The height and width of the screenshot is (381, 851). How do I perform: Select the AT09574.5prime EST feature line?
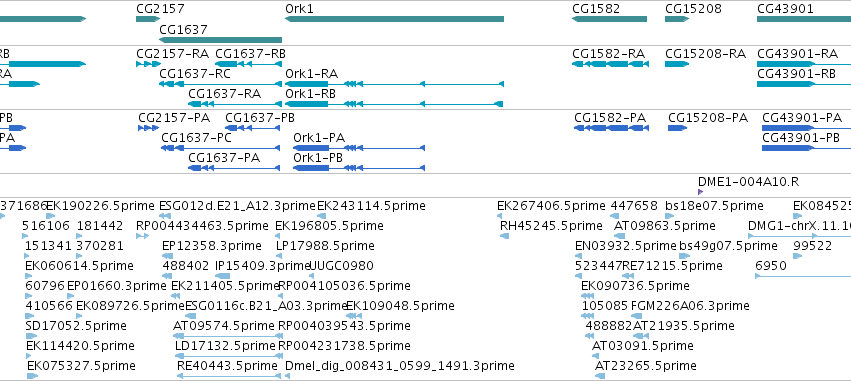pos(225,336)
